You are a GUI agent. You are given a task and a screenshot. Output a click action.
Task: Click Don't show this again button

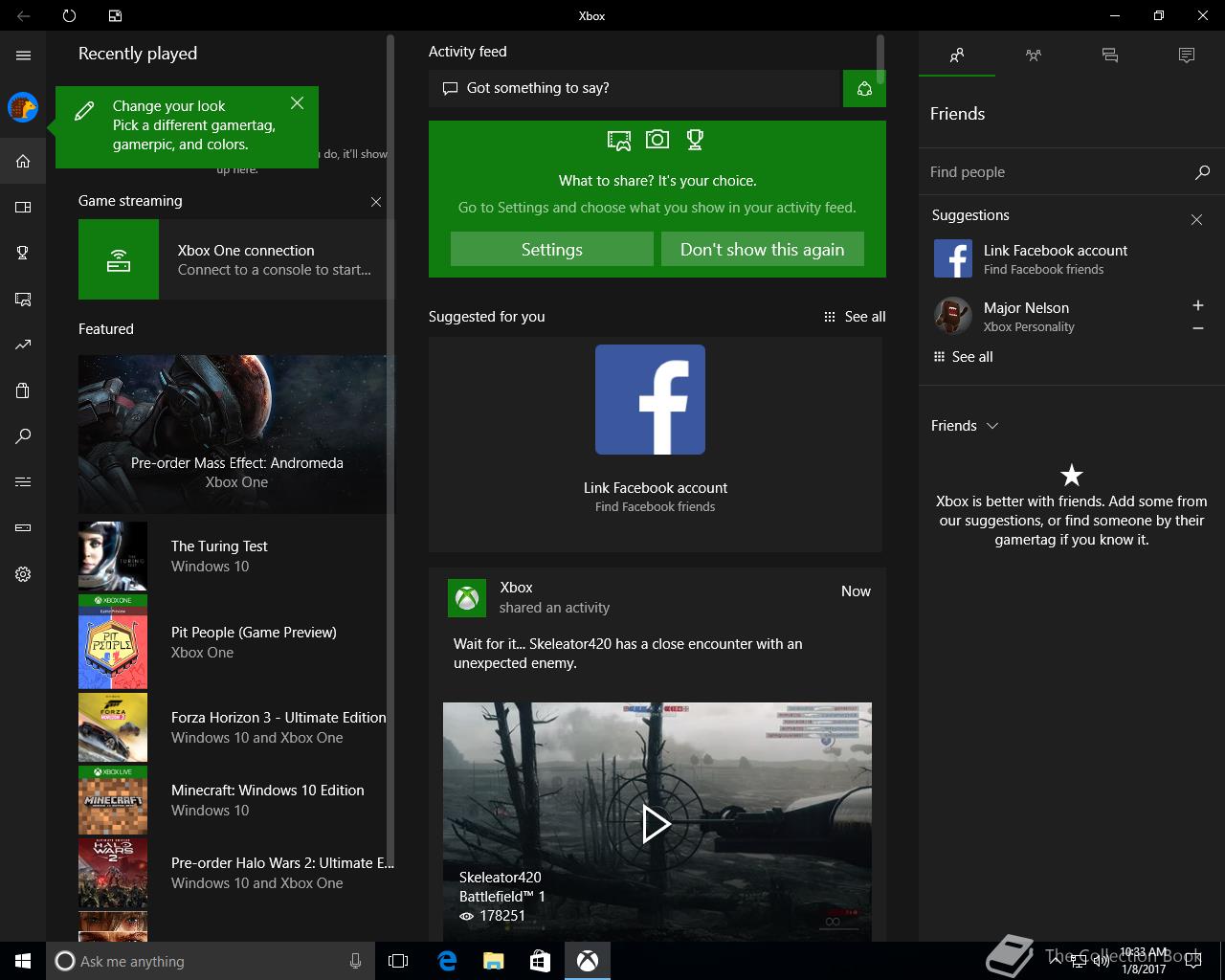pos(763,249)
